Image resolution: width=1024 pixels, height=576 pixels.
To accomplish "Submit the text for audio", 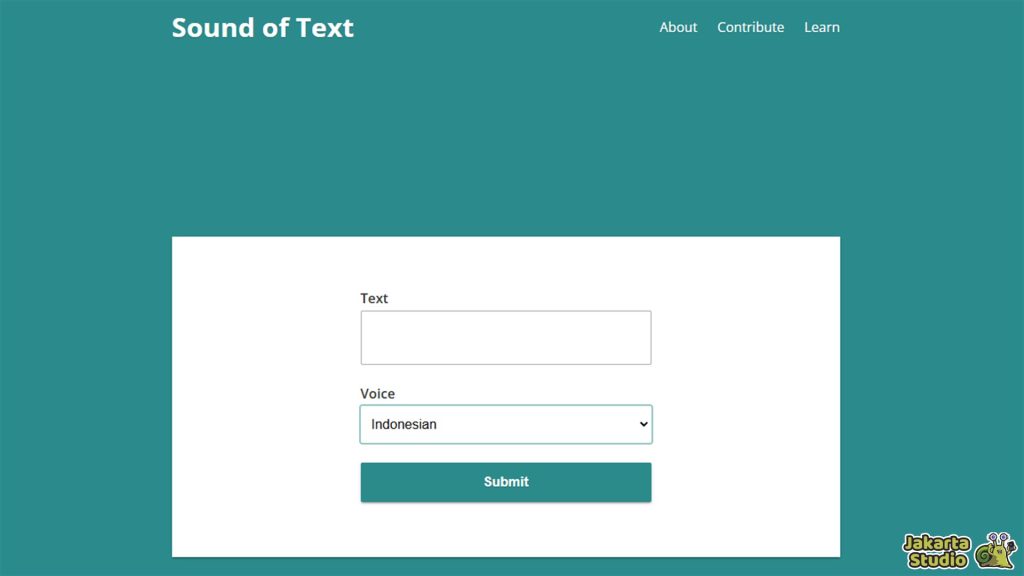I will tap(505, 482).
